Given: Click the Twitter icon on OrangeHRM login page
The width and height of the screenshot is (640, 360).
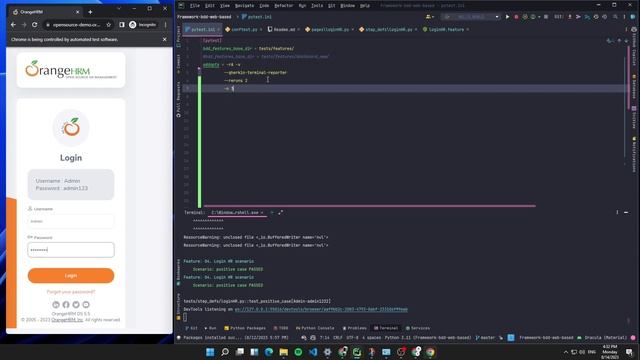Looking at the screenshot, I should coord(76,304).
